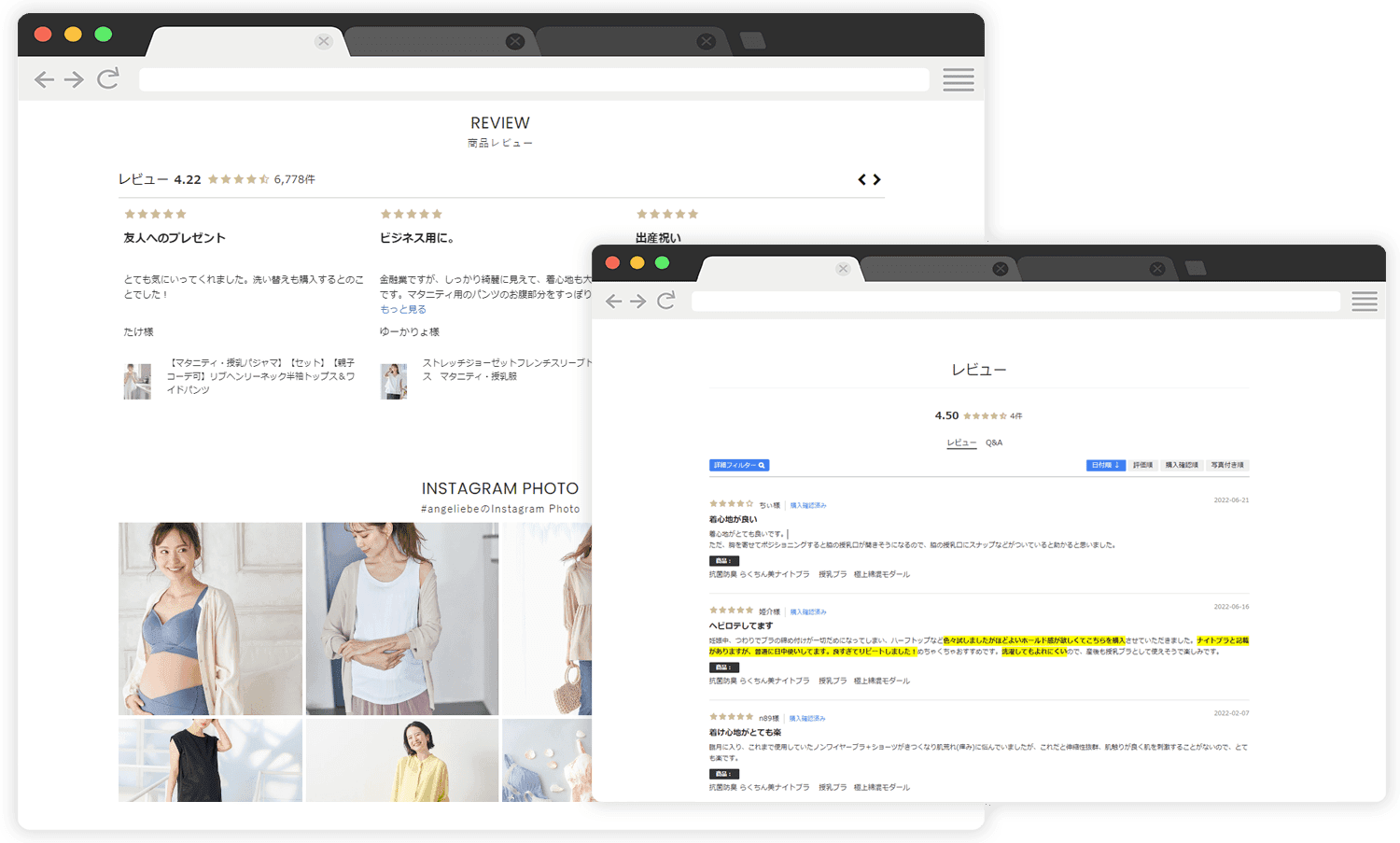Open the 詳細フィルター filter button

point(739,465)
